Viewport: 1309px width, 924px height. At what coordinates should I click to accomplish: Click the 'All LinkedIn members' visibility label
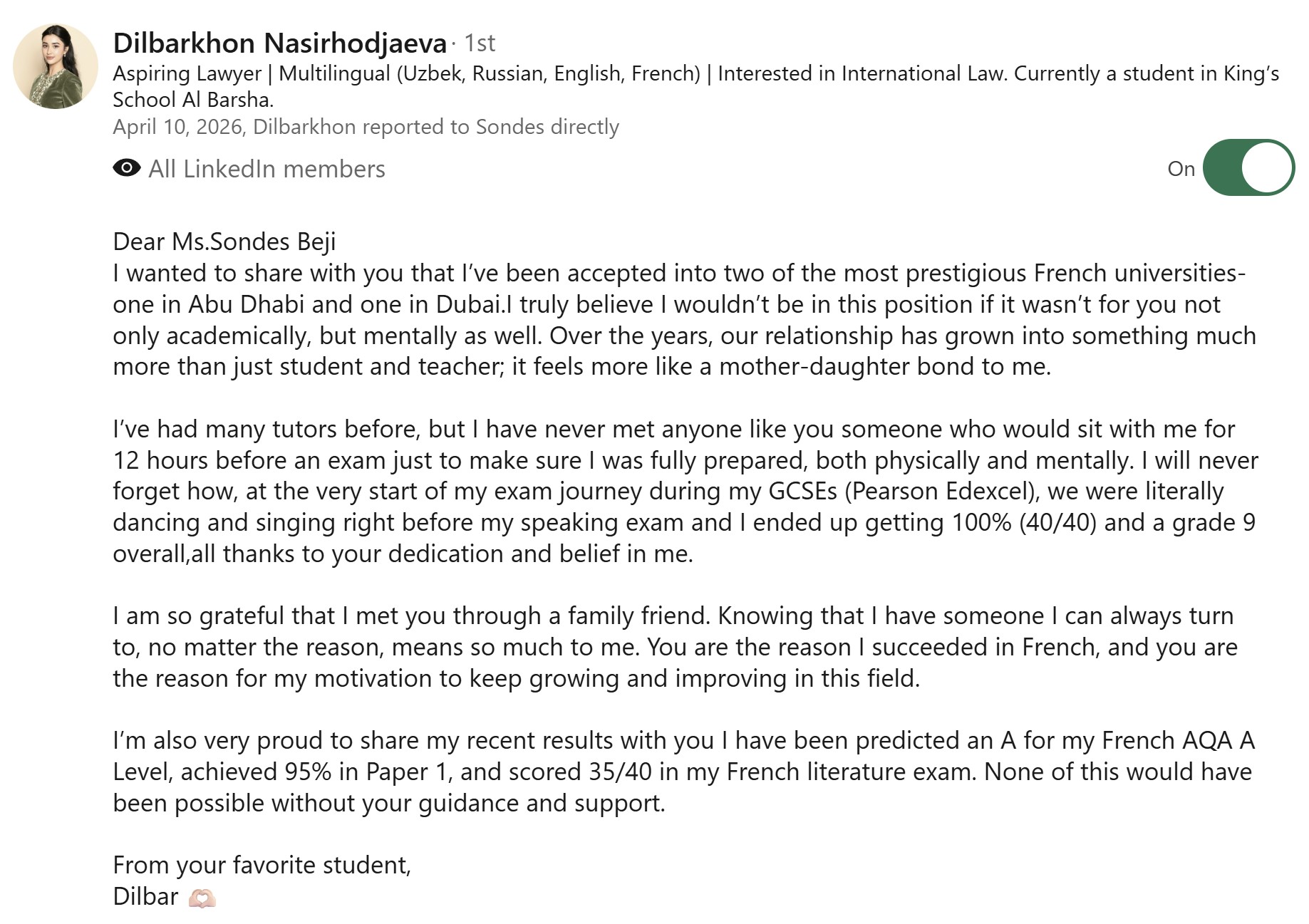pyautogui.click(x=267, y=169)
